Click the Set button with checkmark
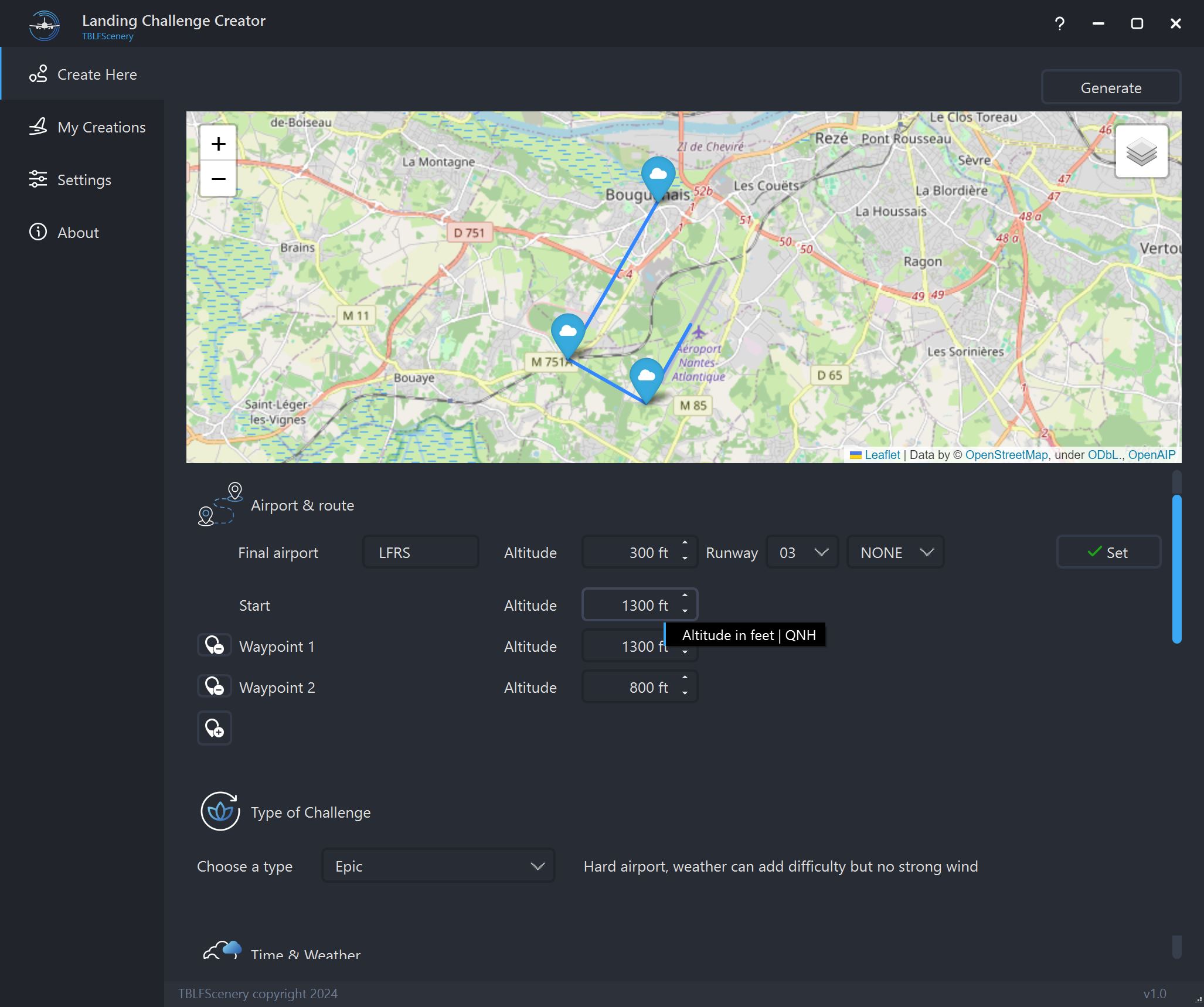 pyautogui.click(x=1108, y=552)
